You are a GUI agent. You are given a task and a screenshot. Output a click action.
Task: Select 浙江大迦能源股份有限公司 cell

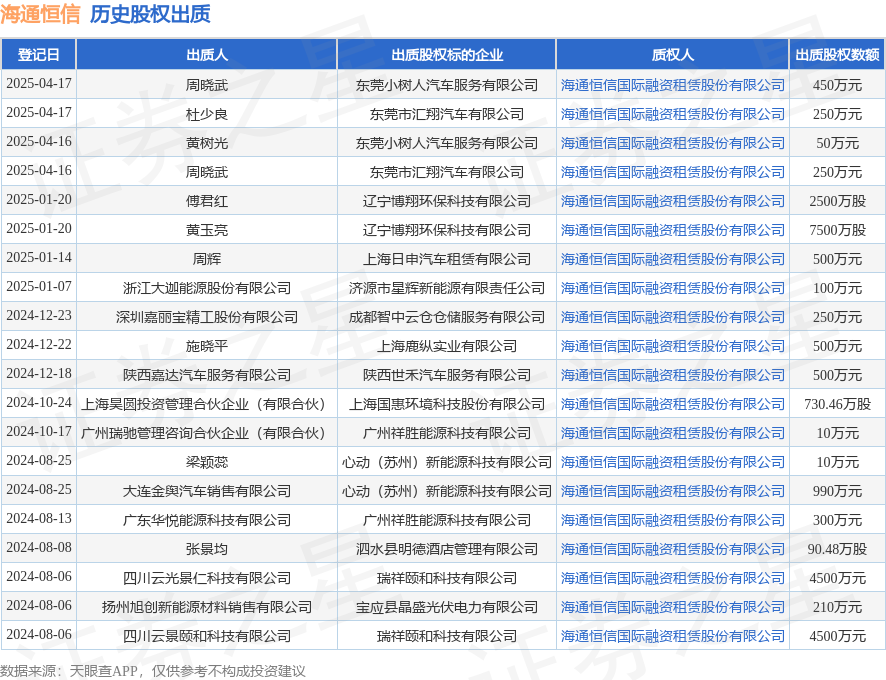tap(207, 288)
